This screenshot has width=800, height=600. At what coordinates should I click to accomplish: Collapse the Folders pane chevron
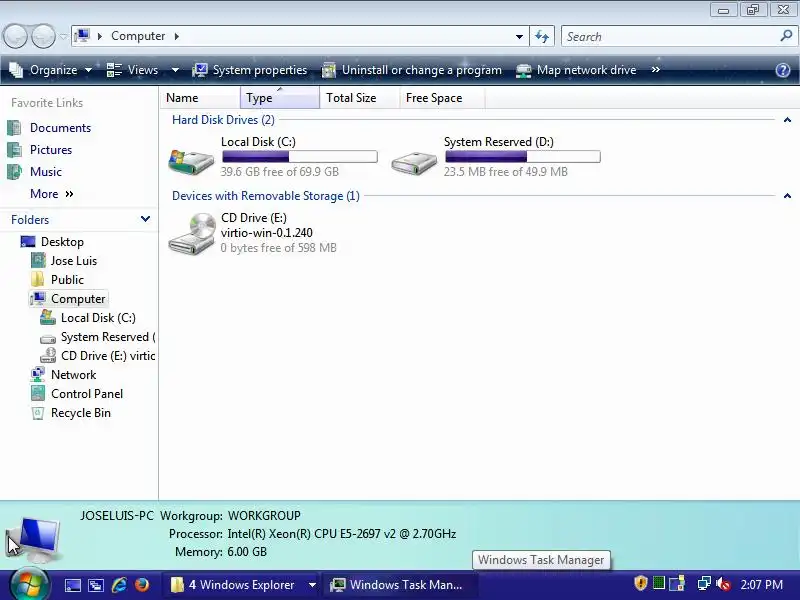pyautogui.click(x=145, y=219)
